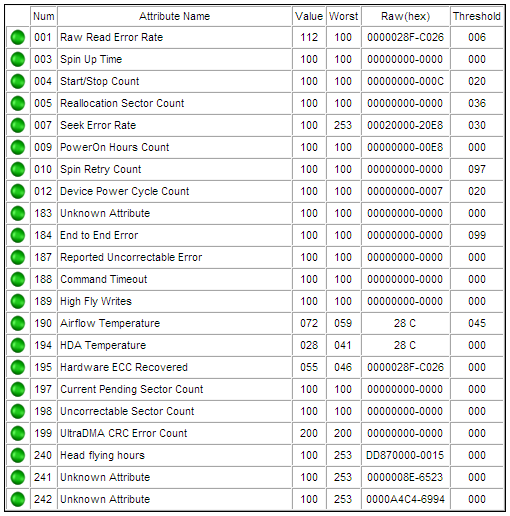Image resolution: width=510 pixels, height=516 pixels.
Task: Select the Device Power Cycle Count name cell
Action: pos(174,191)
